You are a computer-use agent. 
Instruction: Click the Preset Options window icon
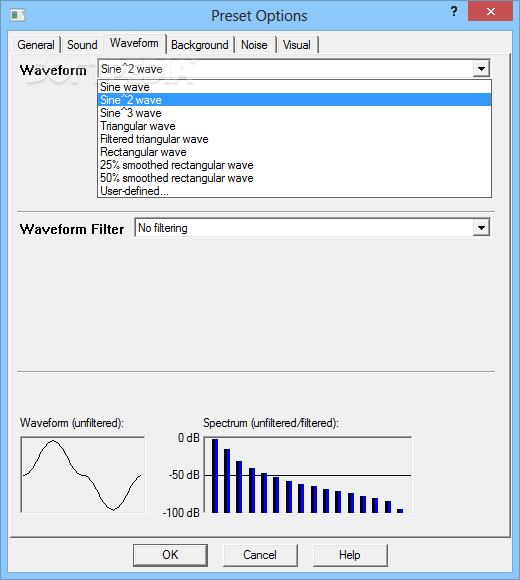[17, 15]
